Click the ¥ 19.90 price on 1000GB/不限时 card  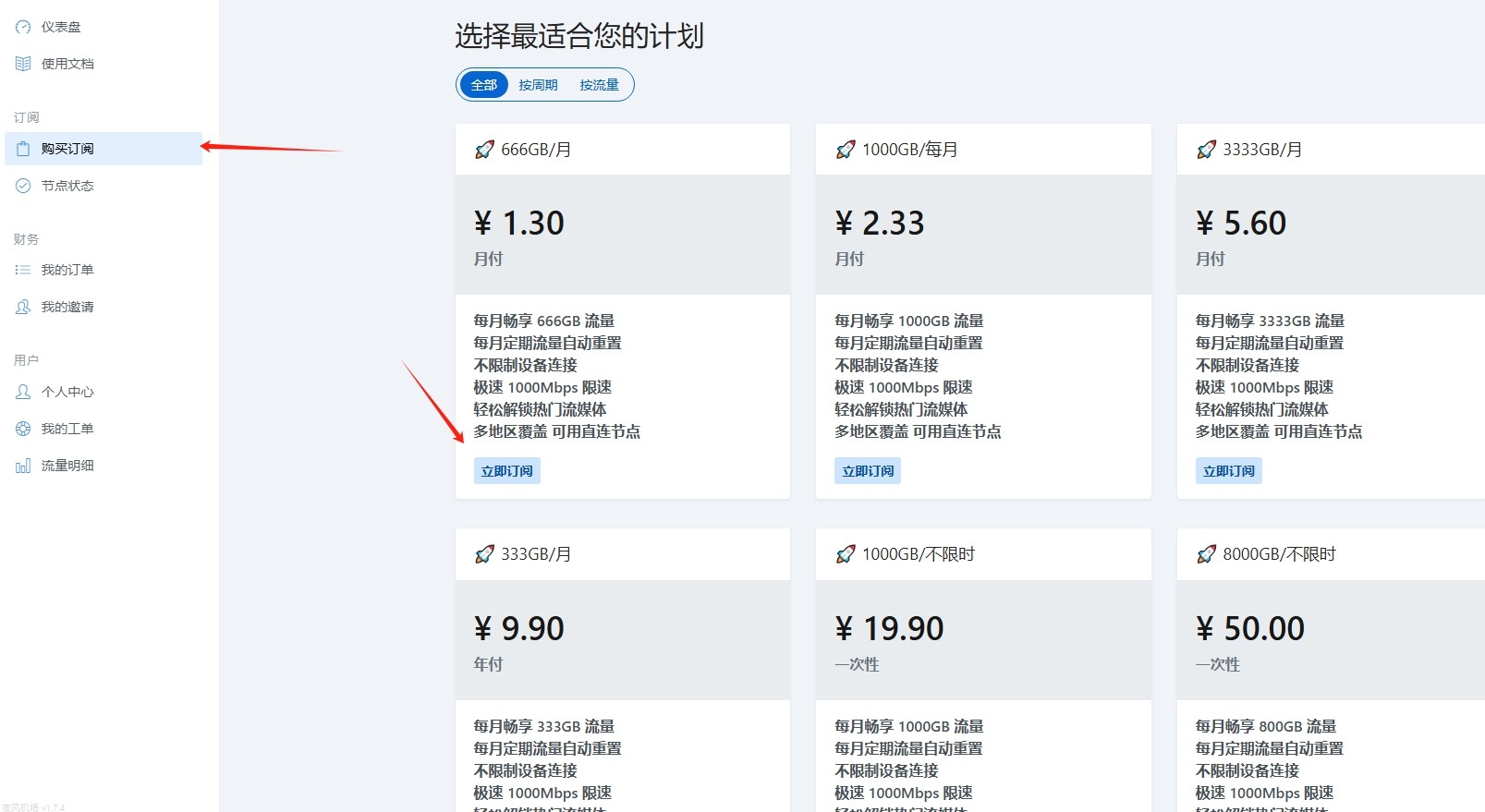[x=889, y=629]
